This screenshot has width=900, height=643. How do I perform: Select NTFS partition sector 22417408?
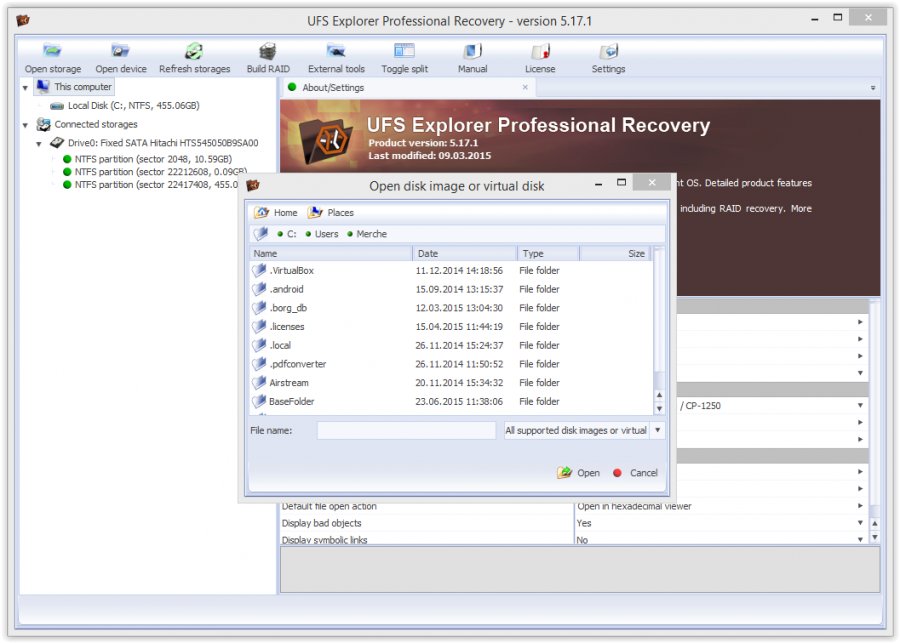pyautogui.click(x=150, y=184)
